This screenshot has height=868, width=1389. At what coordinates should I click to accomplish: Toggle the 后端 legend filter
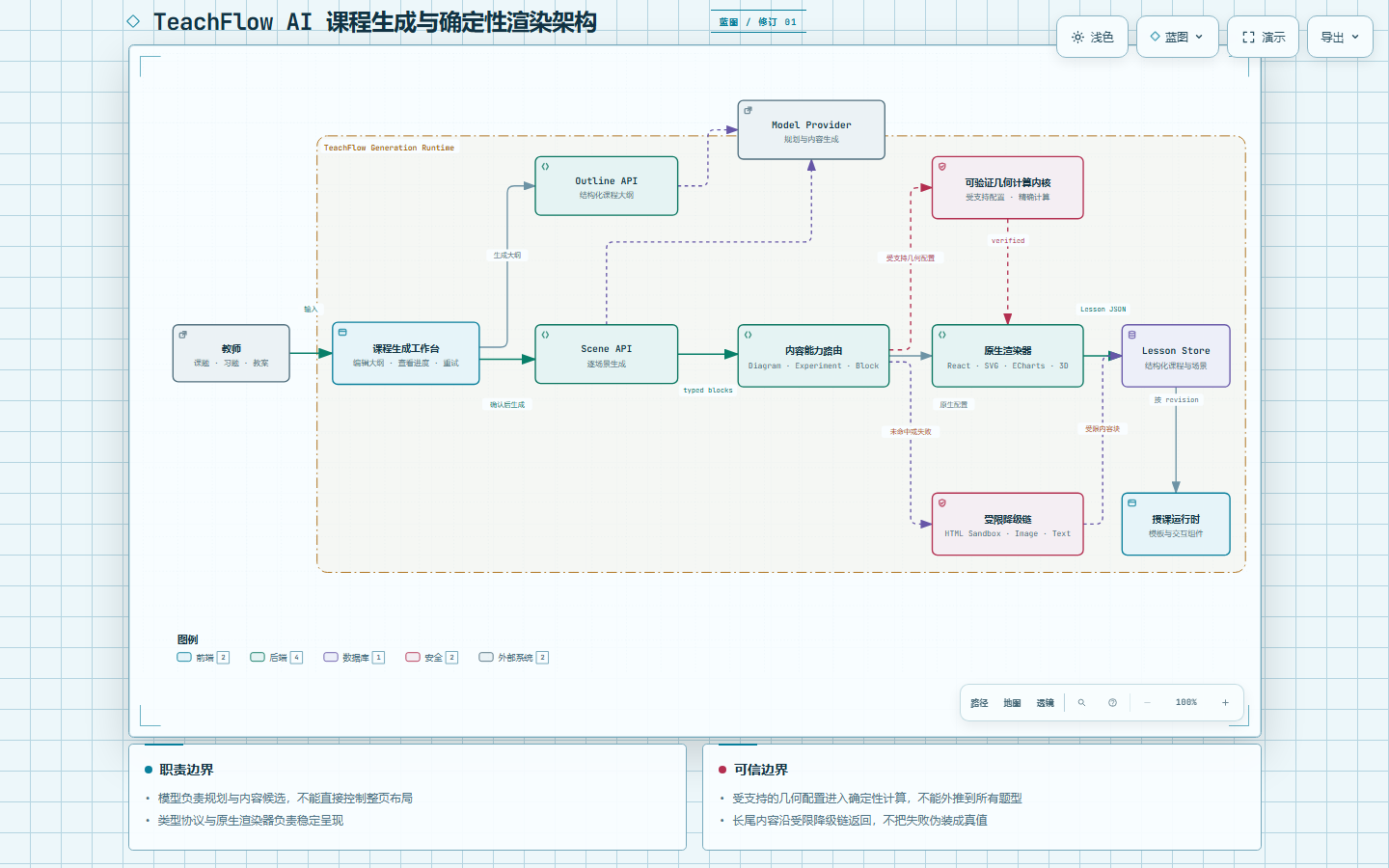click(277, 658)
